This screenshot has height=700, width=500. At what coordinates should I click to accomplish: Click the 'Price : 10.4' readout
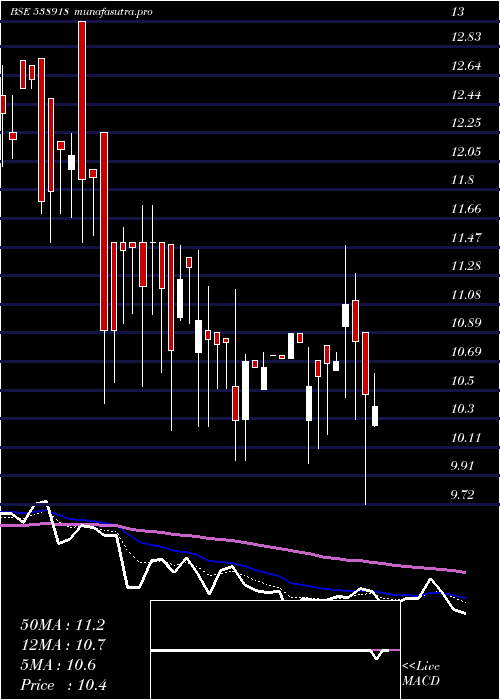[x=63, y=685]
